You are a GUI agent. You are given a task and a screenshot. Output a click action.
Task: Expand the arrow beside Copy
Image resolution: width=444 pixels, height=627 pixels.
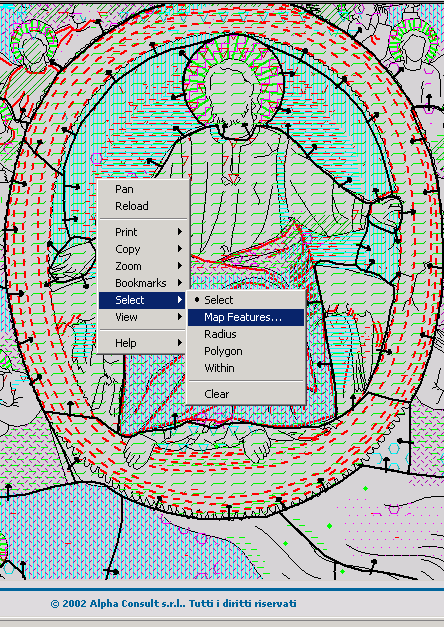coord(180,249)
